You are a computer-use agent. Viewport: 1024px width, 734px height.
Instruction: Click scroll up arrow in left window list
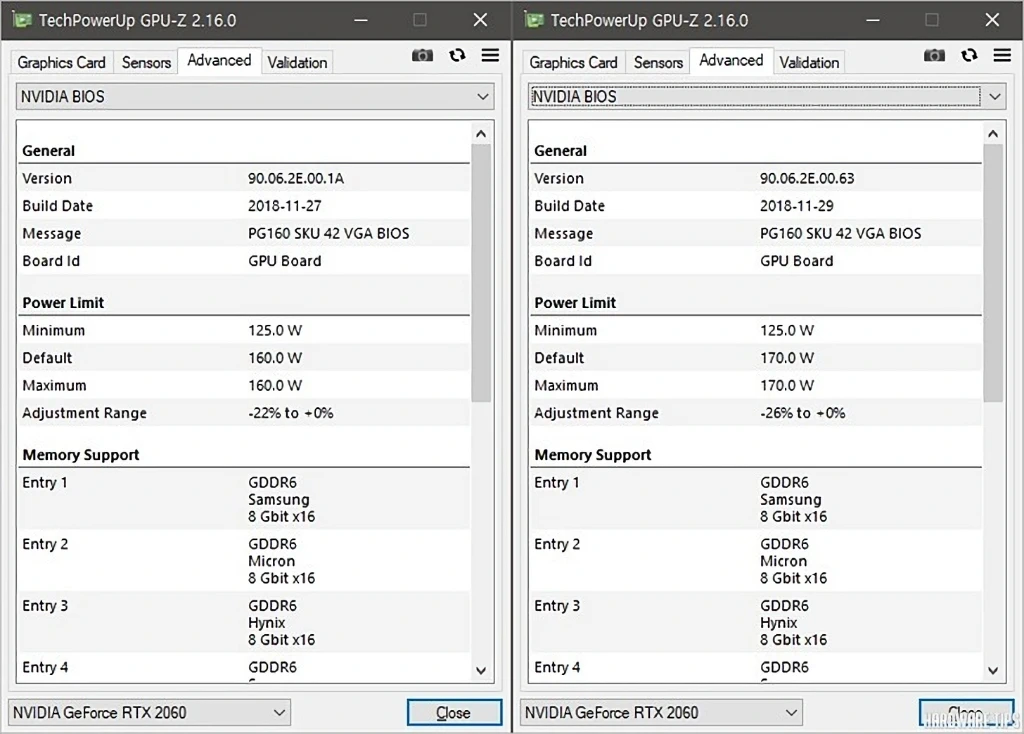coord(481,134)
